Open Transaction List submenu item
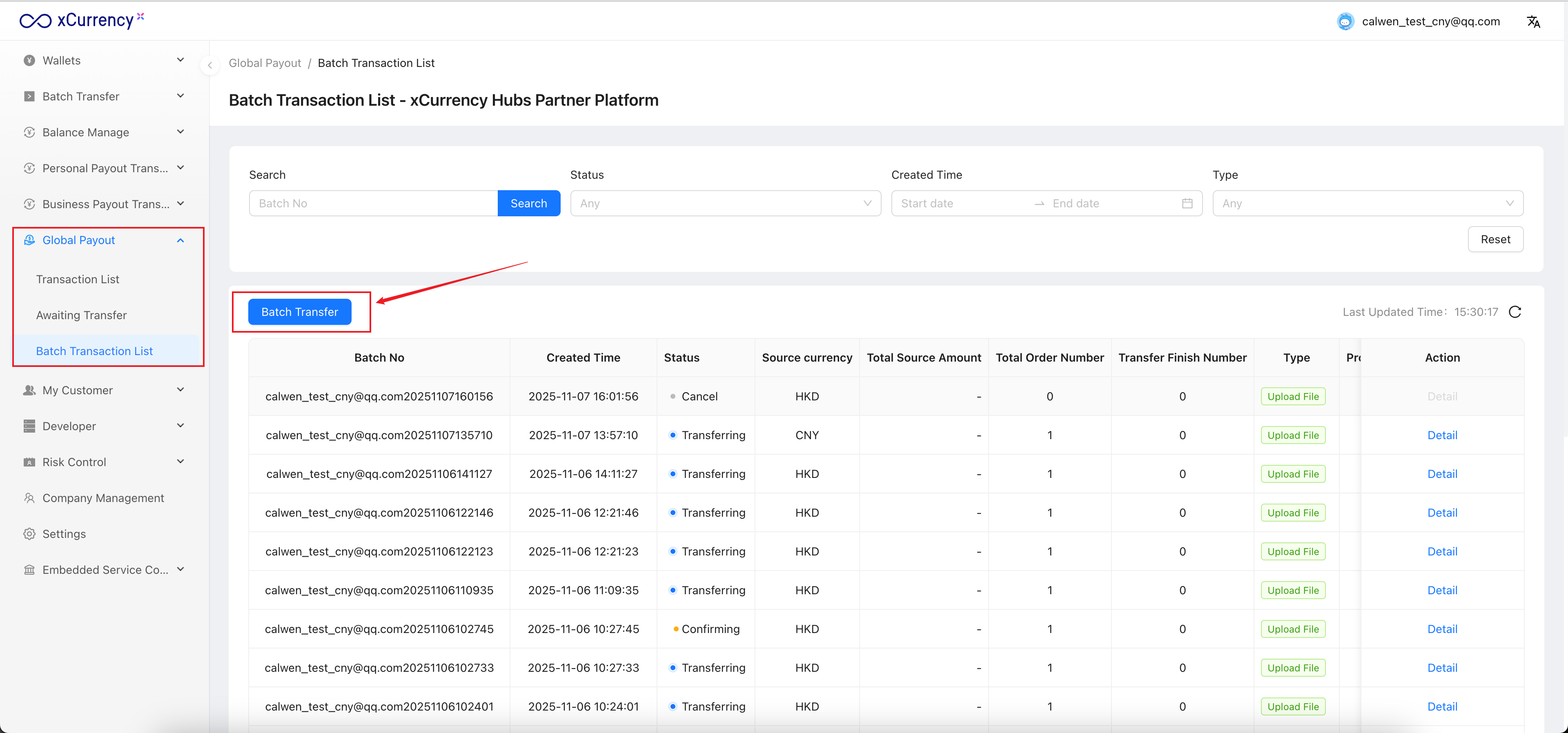The width and height of the screenshot is (1568, 733). (77, 279)
